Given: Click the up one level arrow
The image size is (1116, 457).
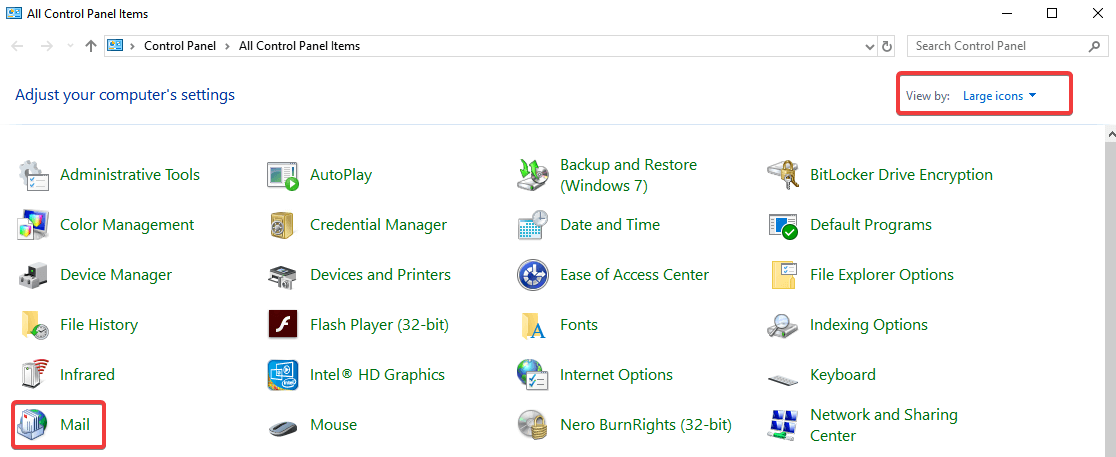Looking at the screenshot, I should click(x=90, y=46).
